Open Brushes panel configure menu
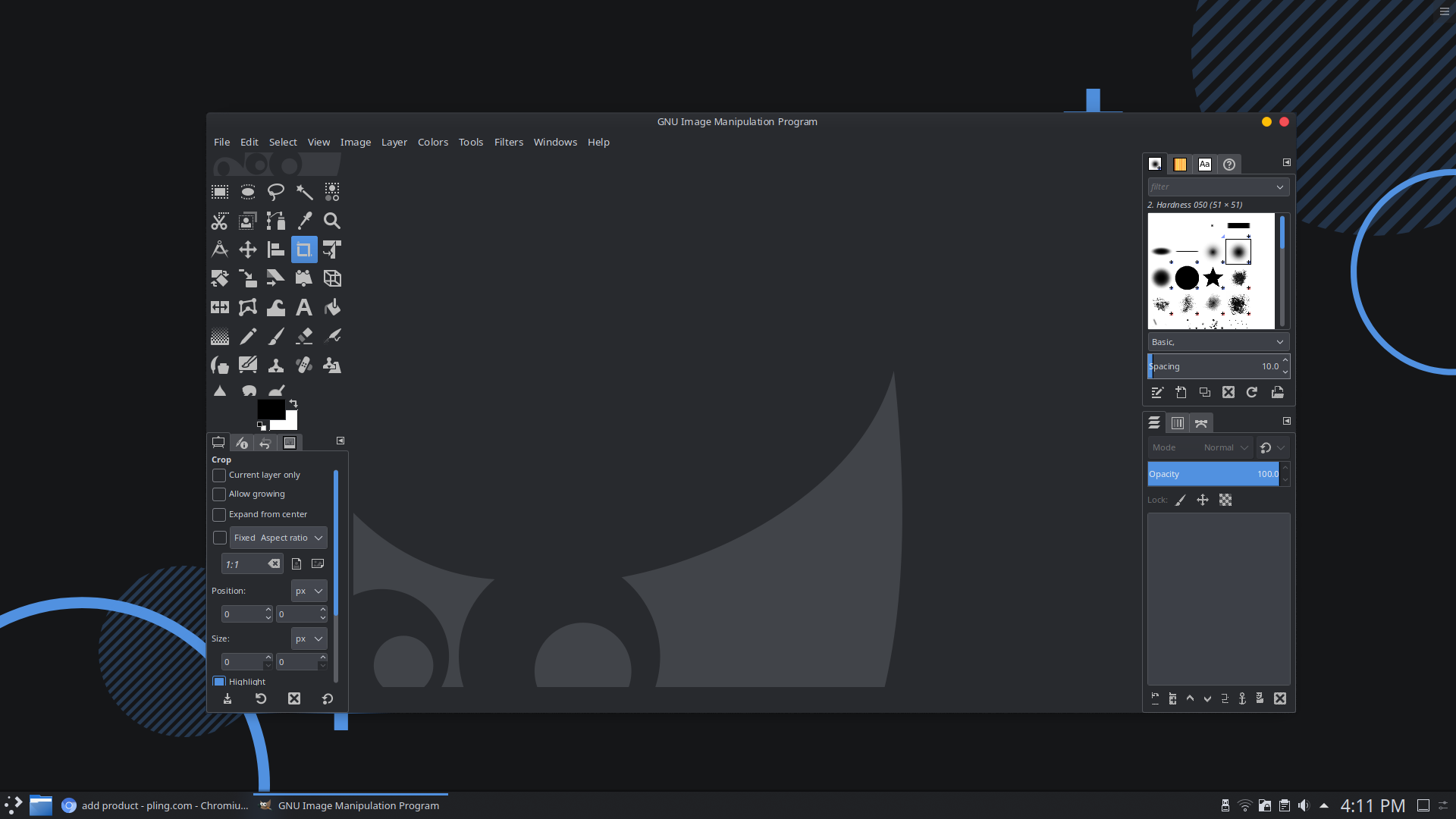The image size is (1456, 819). [1287, 162]
